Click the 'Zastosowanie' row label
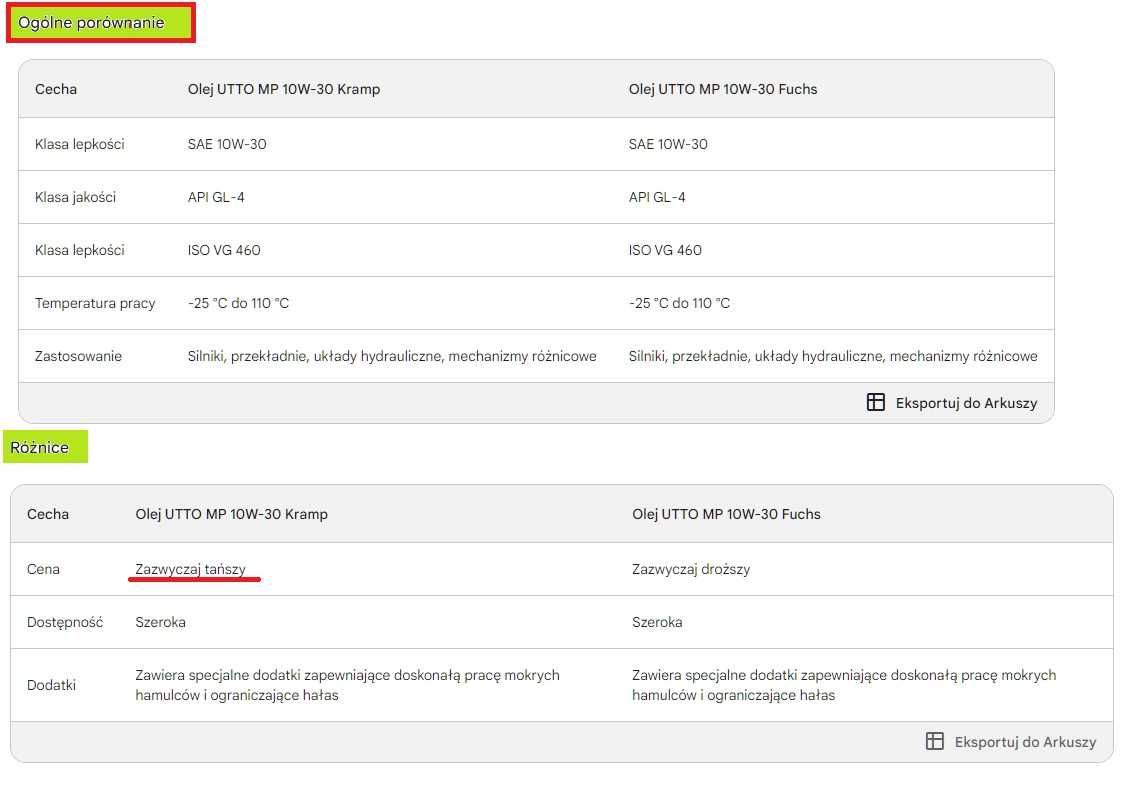The width and height of the screenshot is (1141, 788). (x=79, y=357)
